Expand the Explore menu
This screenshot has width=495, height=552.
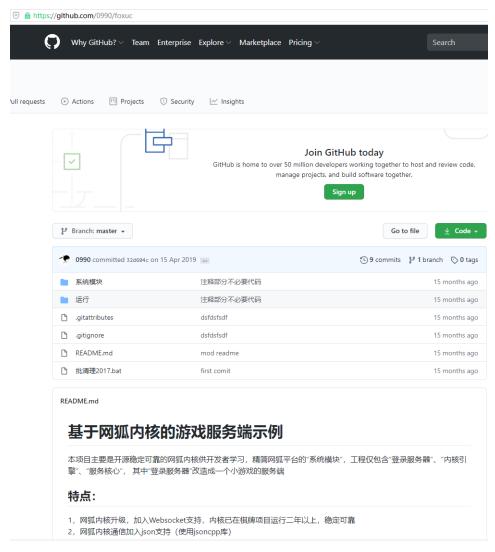click(x=214, y=43)
